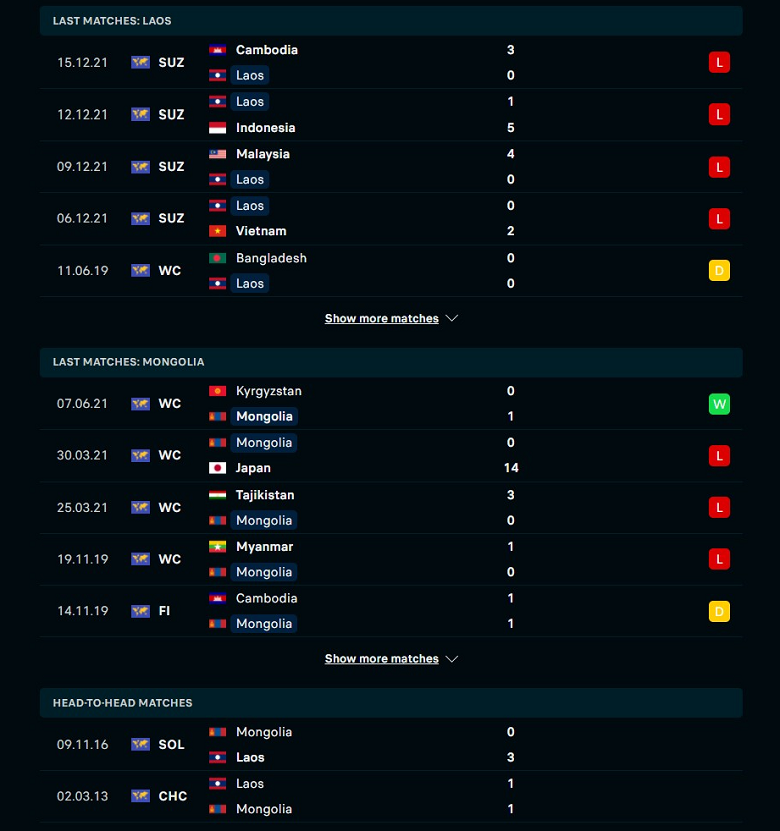Viewport: 780px width, 831px height.
Task: Click the chevron next to Mongolia's Show more matches
Action: (451, 659)
